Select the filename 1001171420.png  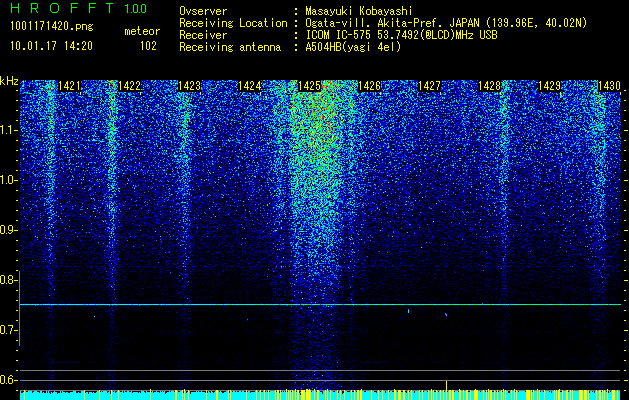click(x=52, y=27)
